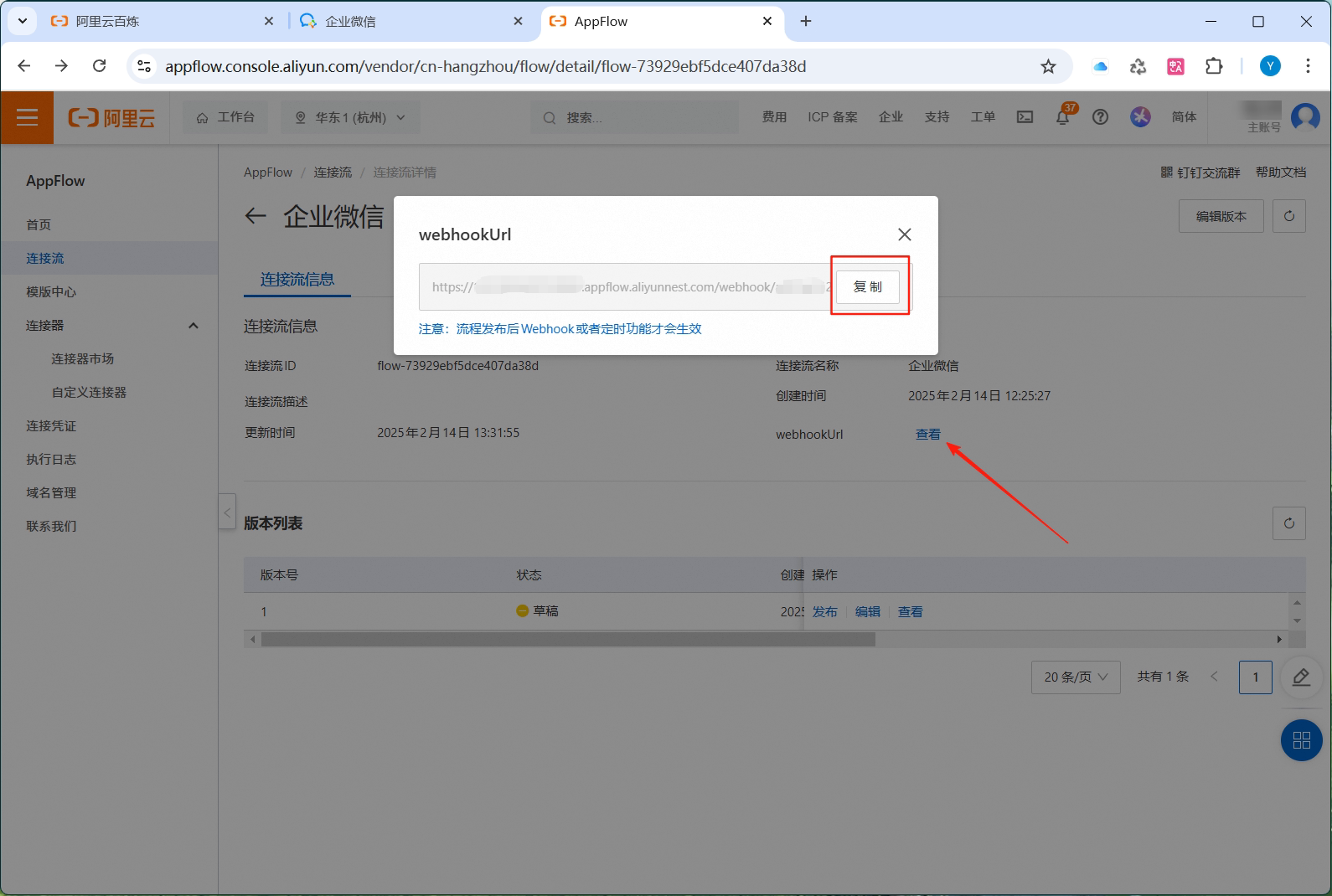Open 20 条/页 page size dropdown
Screen dimensions: 1332x896
pyautogui.click(x=1076, y=677)
